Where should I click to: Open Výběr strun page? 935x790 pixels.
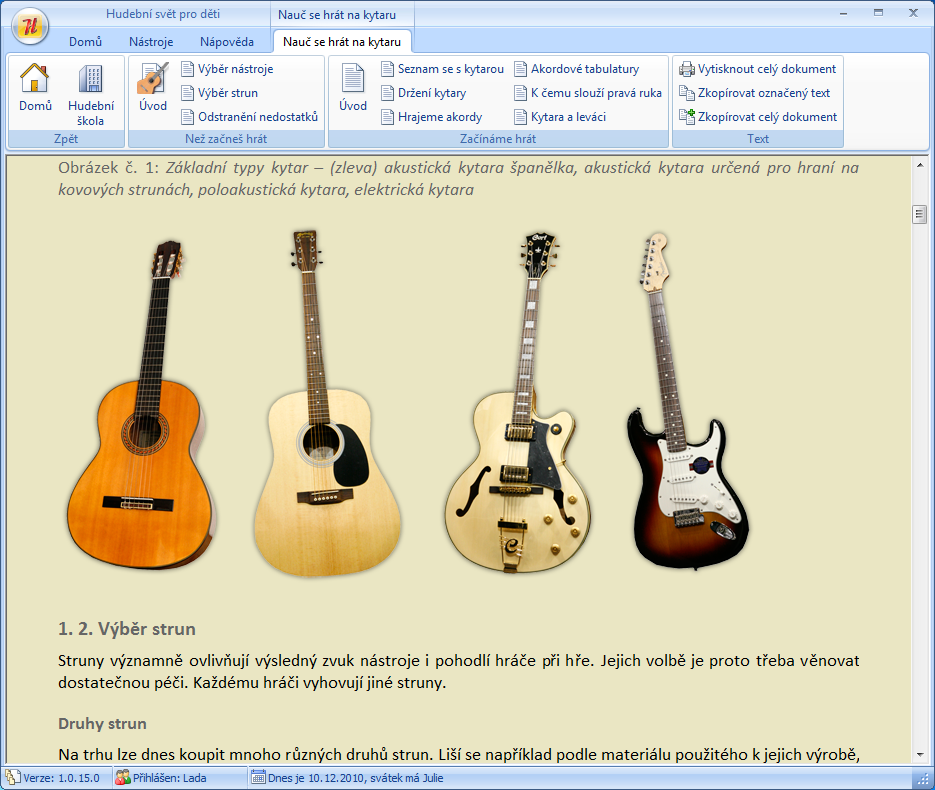pyautogui.click(x=219, y=93)
